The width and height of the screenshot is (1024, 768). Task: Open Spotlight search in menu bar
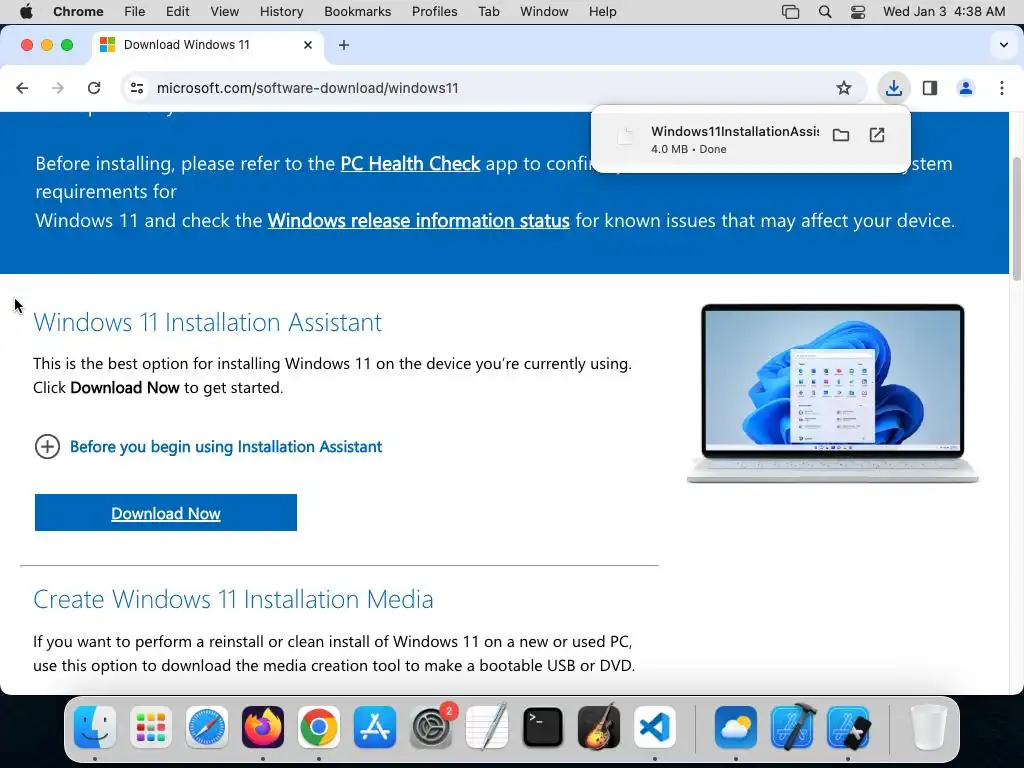(825, 11)
